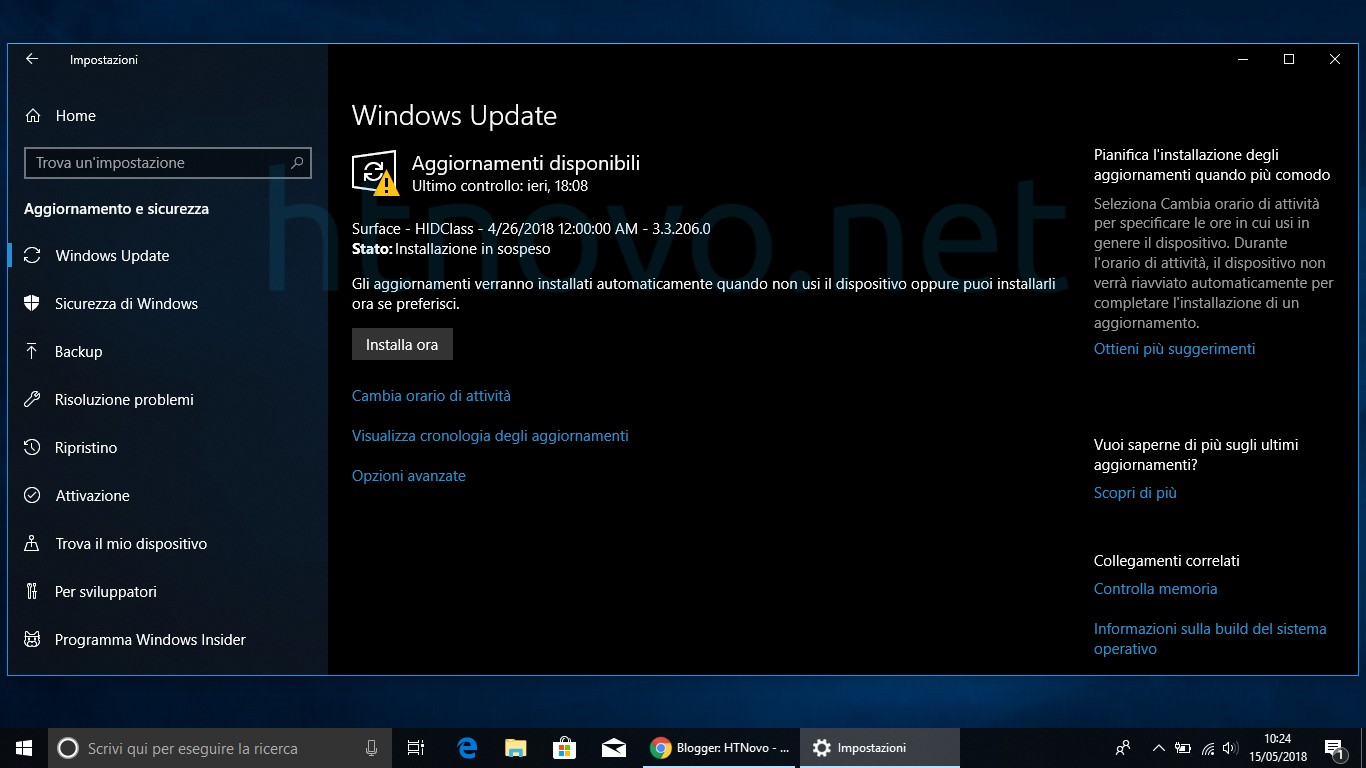Open the Attivazione section

pyautogui.click(x=168, y=496)
